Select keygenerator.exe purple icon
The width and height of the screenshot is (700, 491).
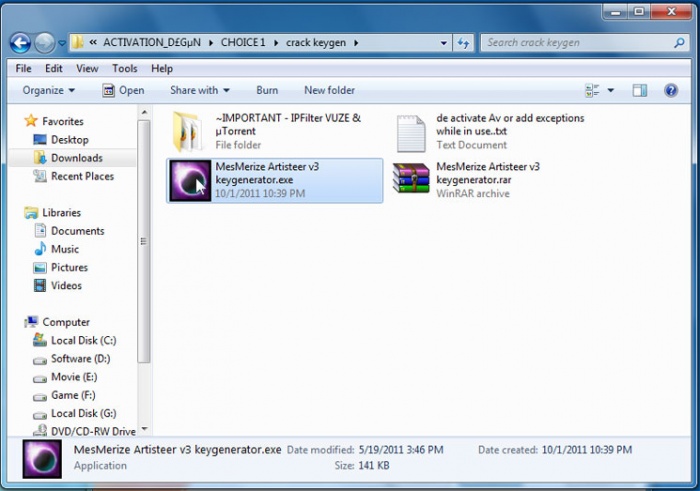(190, 180)
